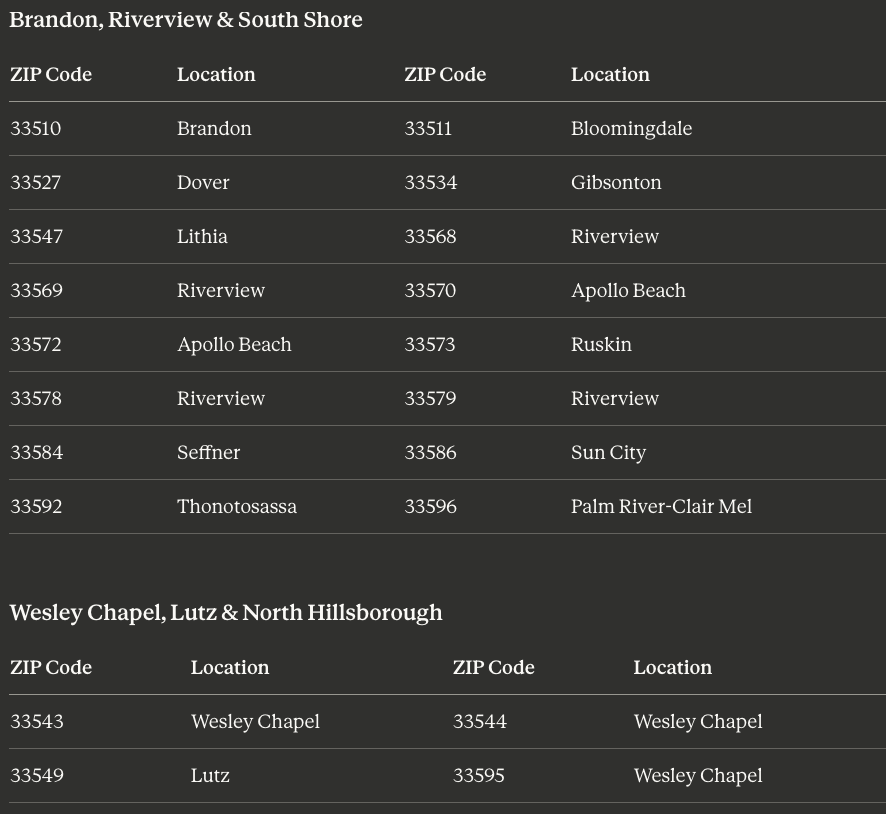The height and width of the screenshot is (814, 886).
Task: Click ZIP code 33547
Action: (36, 237)
